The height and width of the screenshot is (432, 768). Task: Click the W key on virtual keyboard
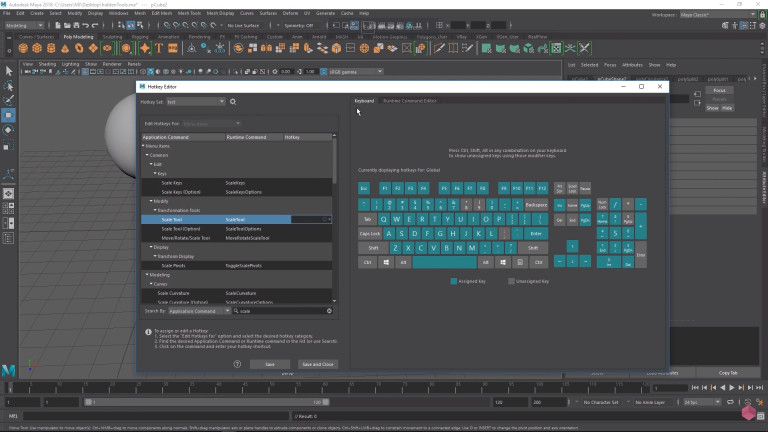coord(396,219)
